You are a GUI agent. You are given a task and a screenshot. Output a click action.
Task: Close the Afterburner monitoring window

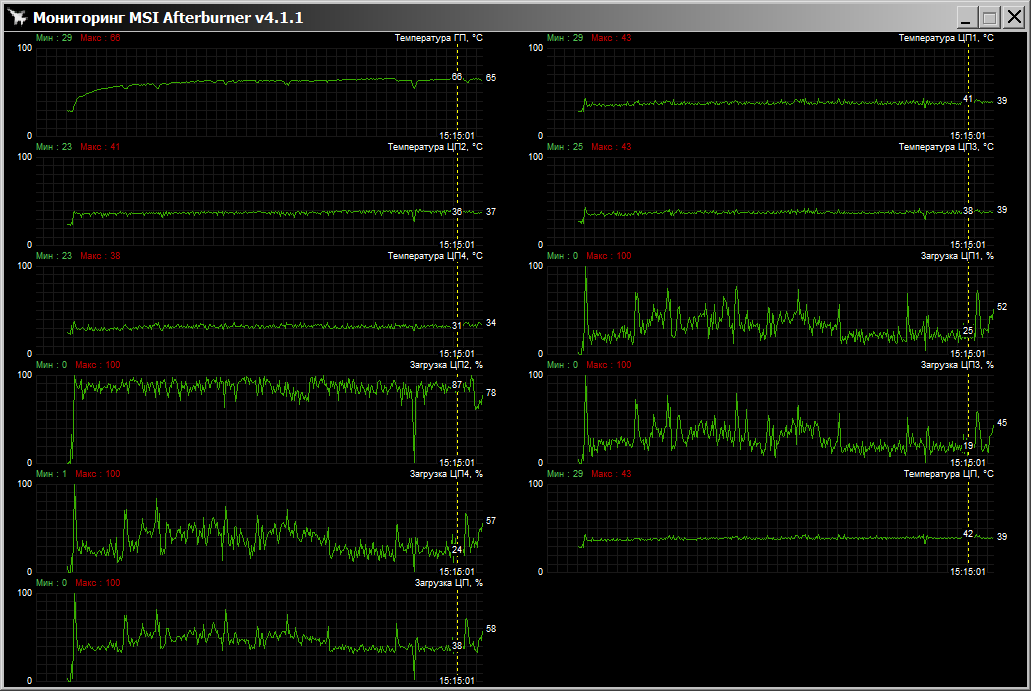1012,17
